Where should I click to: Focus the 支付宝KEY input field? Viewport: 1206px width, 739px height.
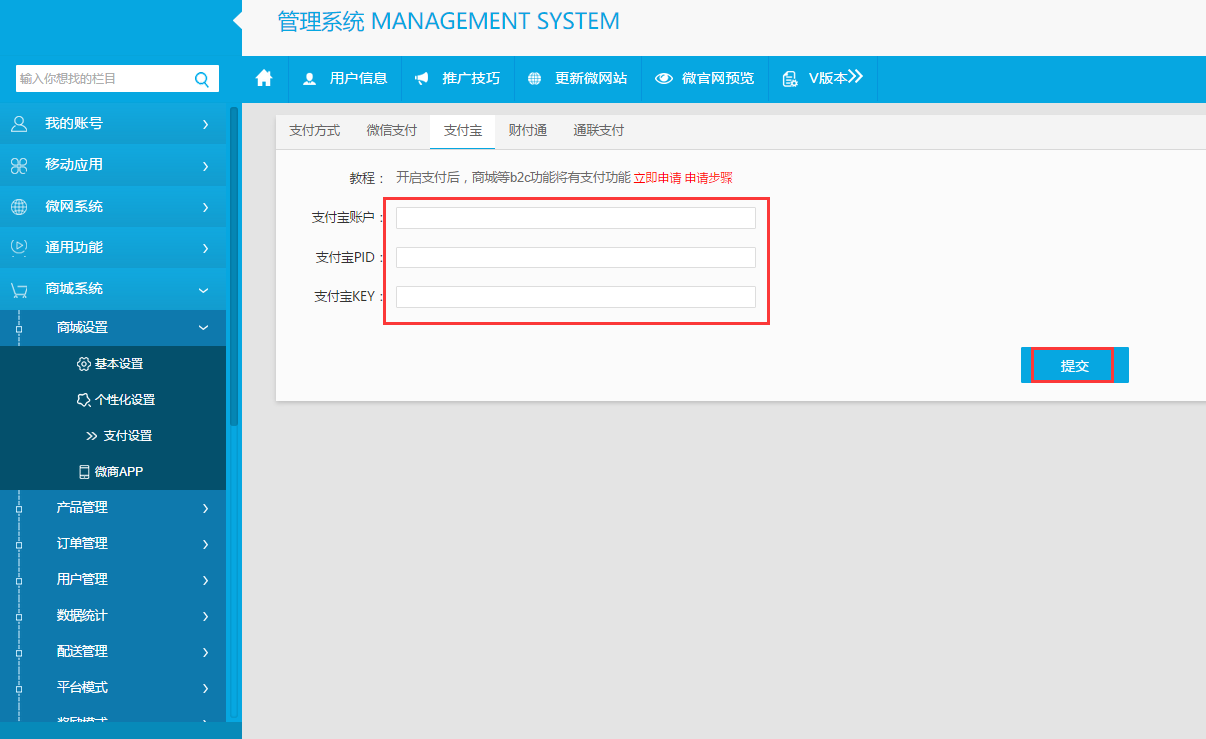coord(576,297)
